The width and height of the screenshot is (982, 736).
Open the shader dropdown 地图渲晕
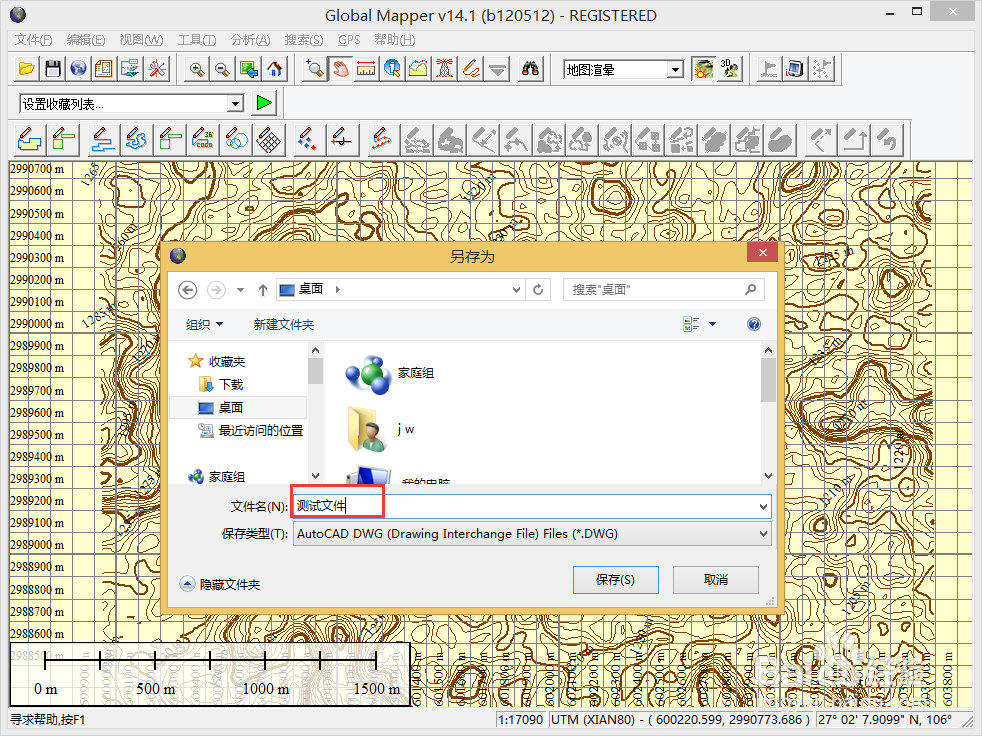click(675, 69)
